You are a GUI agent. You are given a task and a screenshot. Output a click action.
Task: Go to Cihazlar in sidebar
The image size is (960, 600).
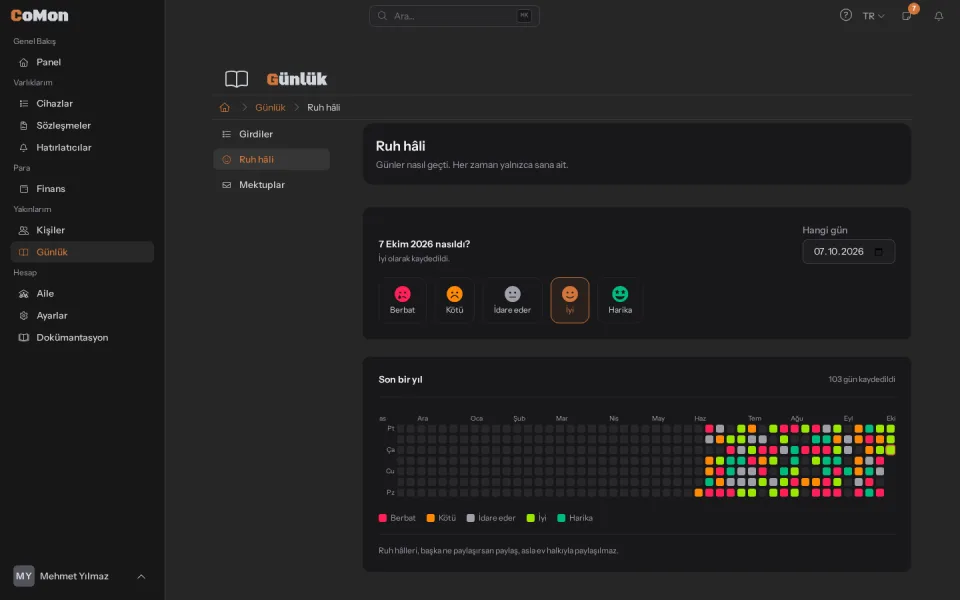[82, 103]
